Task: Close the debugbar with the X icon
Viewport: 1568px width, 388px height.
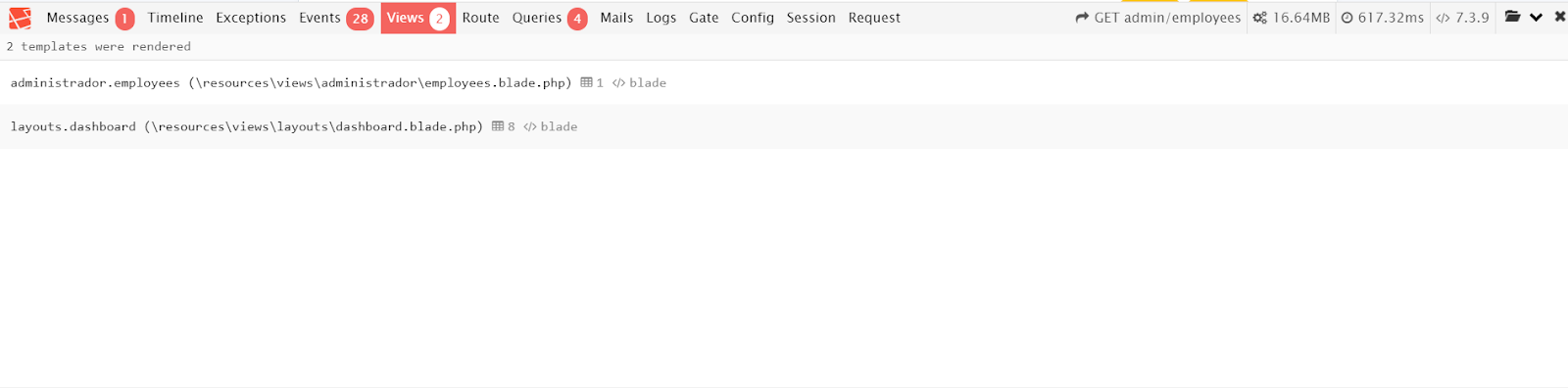Action: point(1559,17)
